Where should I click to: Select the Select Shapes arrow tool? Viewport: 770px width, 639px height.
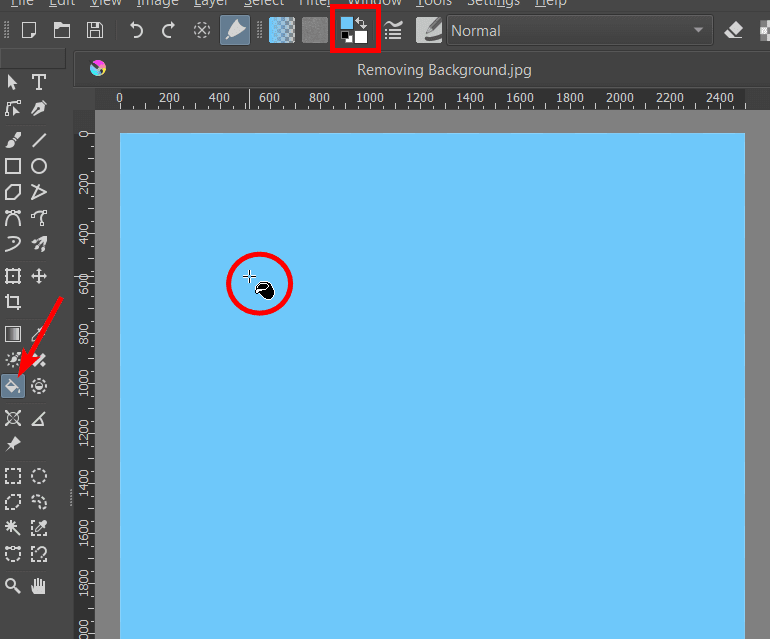coord(13,82)
